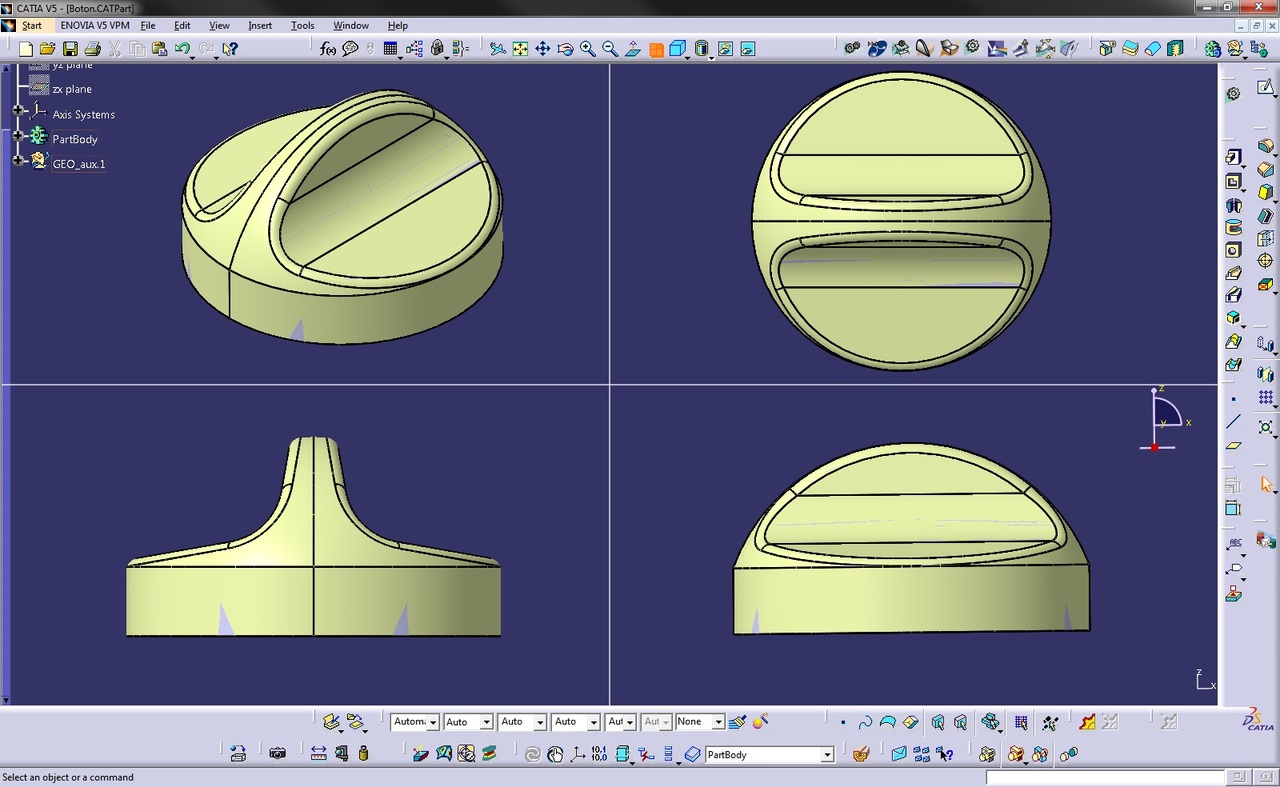Click the Start menu button

click(x=31, y=25)
